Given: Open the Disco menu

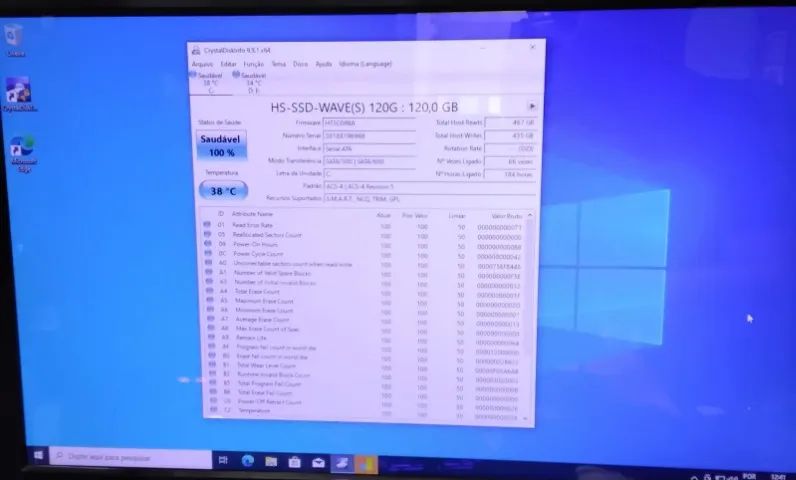Looking at the screenshot, I should [300, 64].
